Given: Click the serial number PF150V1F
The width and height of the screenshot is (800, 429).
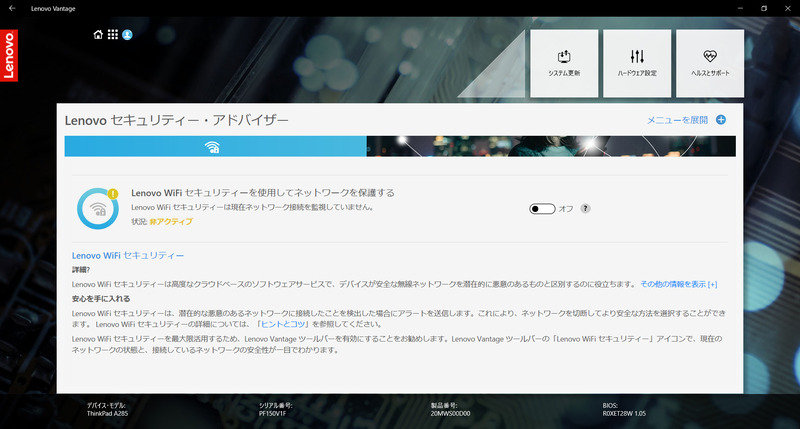Looking at the screenshot, I should [x=272, y=414].
